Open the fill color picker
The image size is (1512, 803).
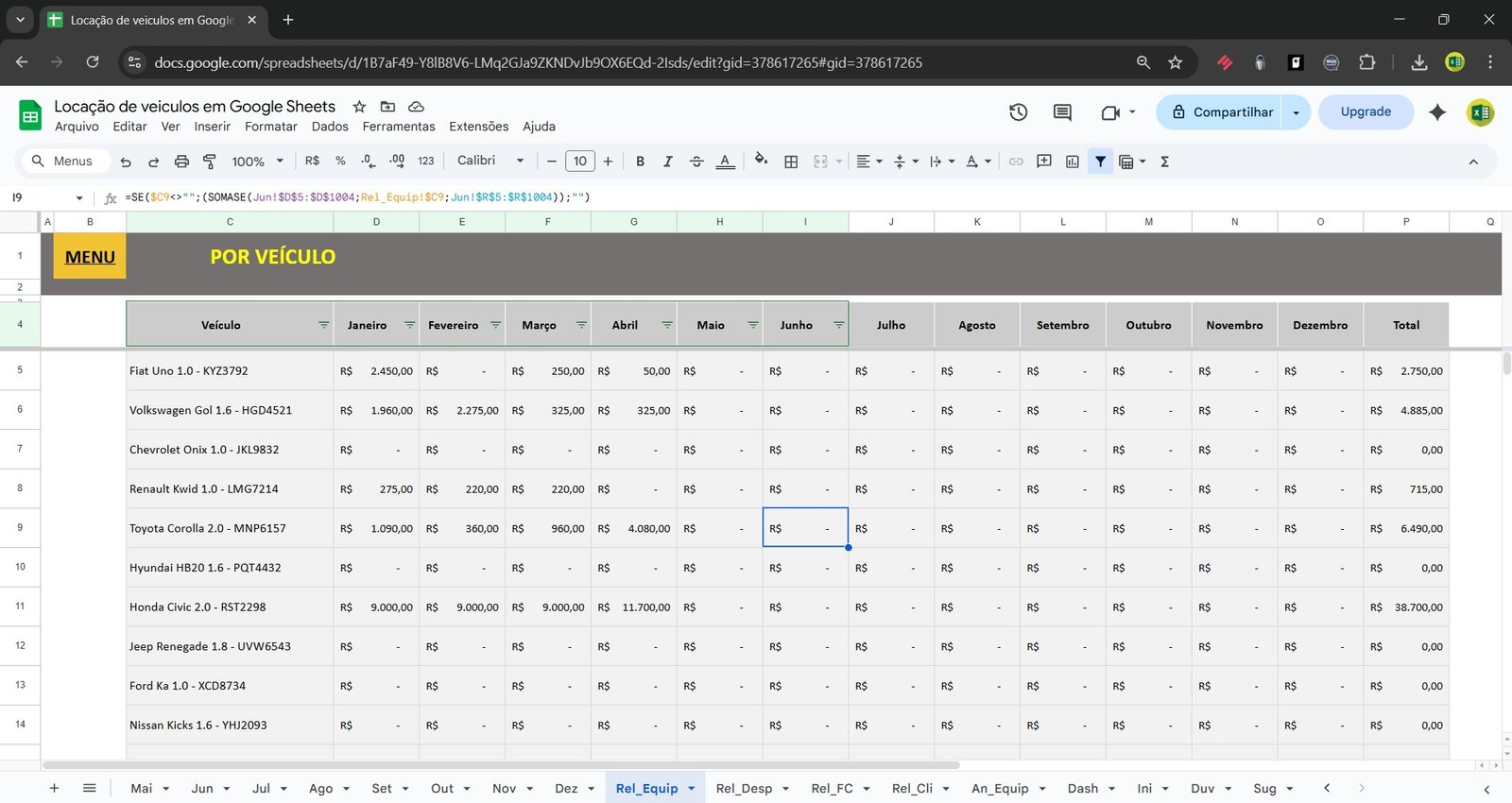(761, 161)
